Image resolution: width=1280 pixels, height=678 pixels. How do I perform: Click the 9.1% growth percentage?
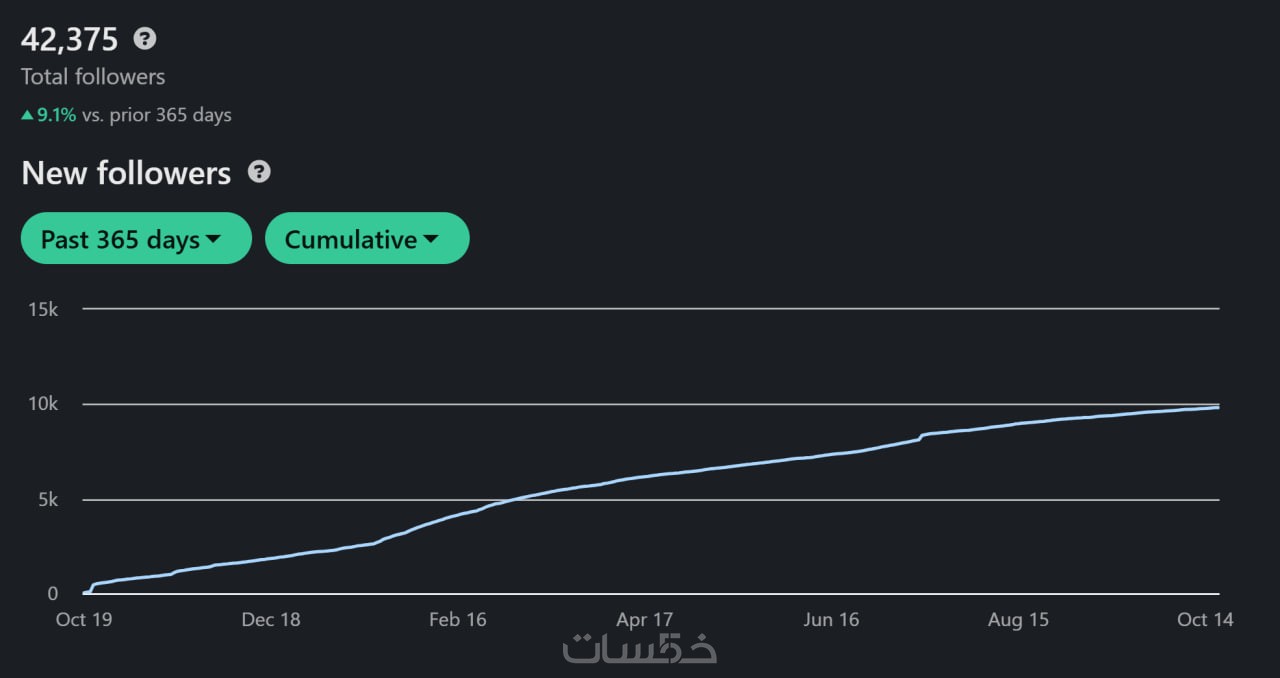pyautogui.click(x=56, y=115)
